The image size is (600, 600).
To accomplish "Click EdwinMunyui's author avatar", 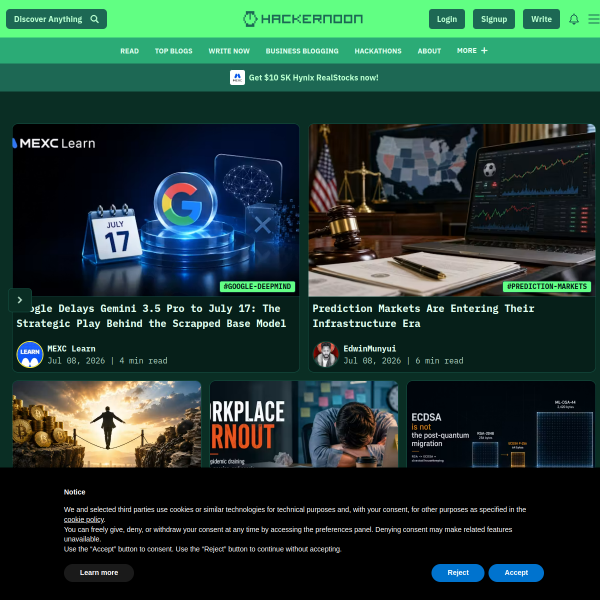I will (326, 354).
